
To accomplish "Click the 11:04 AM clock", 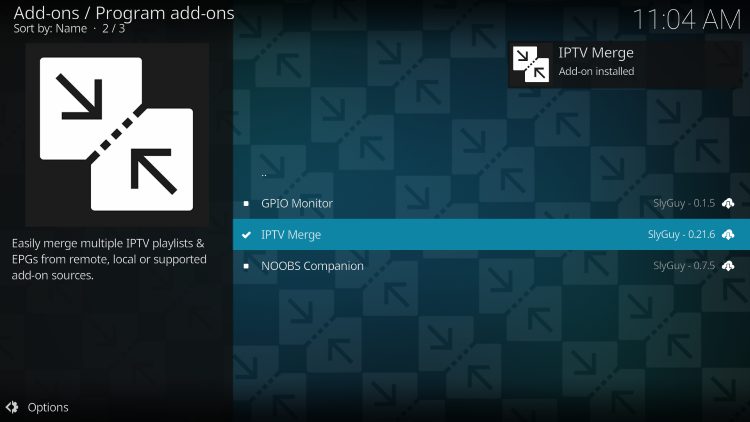I will tap(687, 20).
